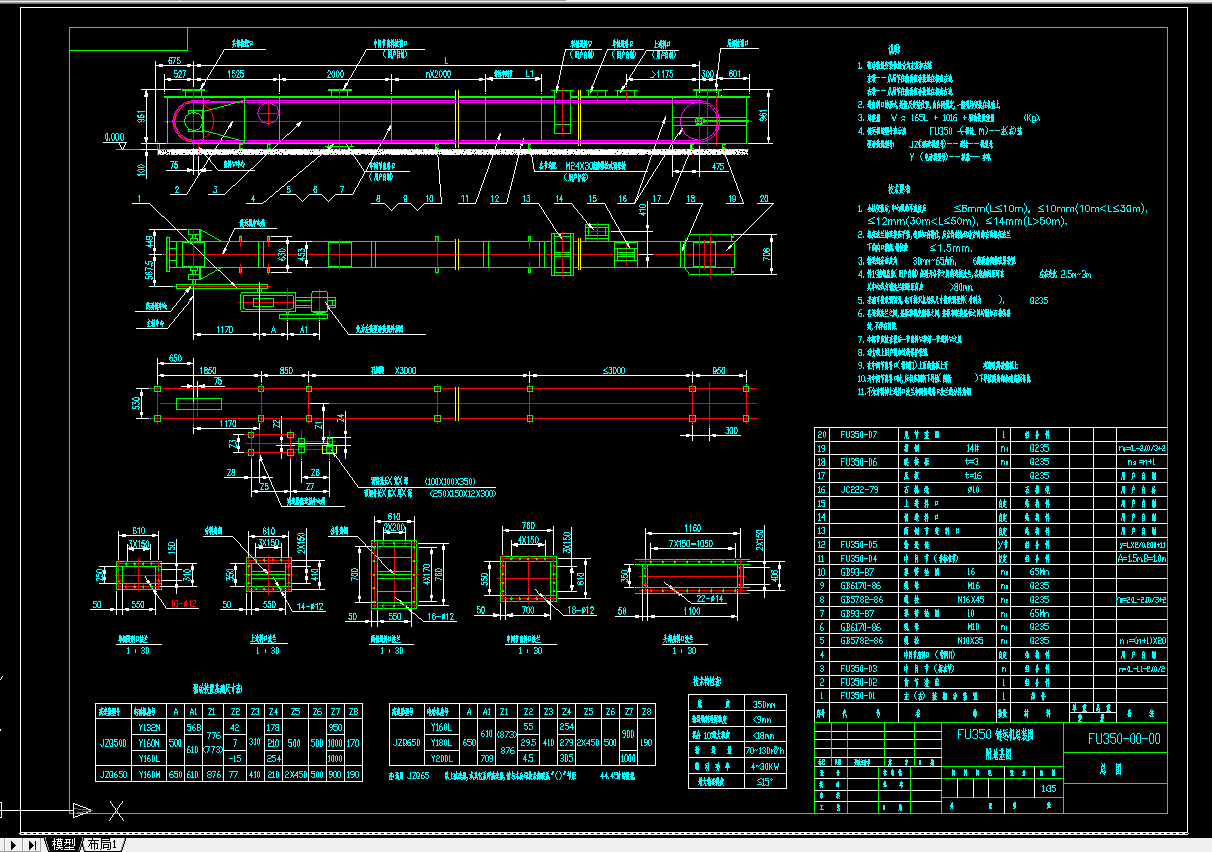This screenshot has height=852, width=1212.
Task: Select the FU350-07 entry in parts list
Action: (858, 435)
